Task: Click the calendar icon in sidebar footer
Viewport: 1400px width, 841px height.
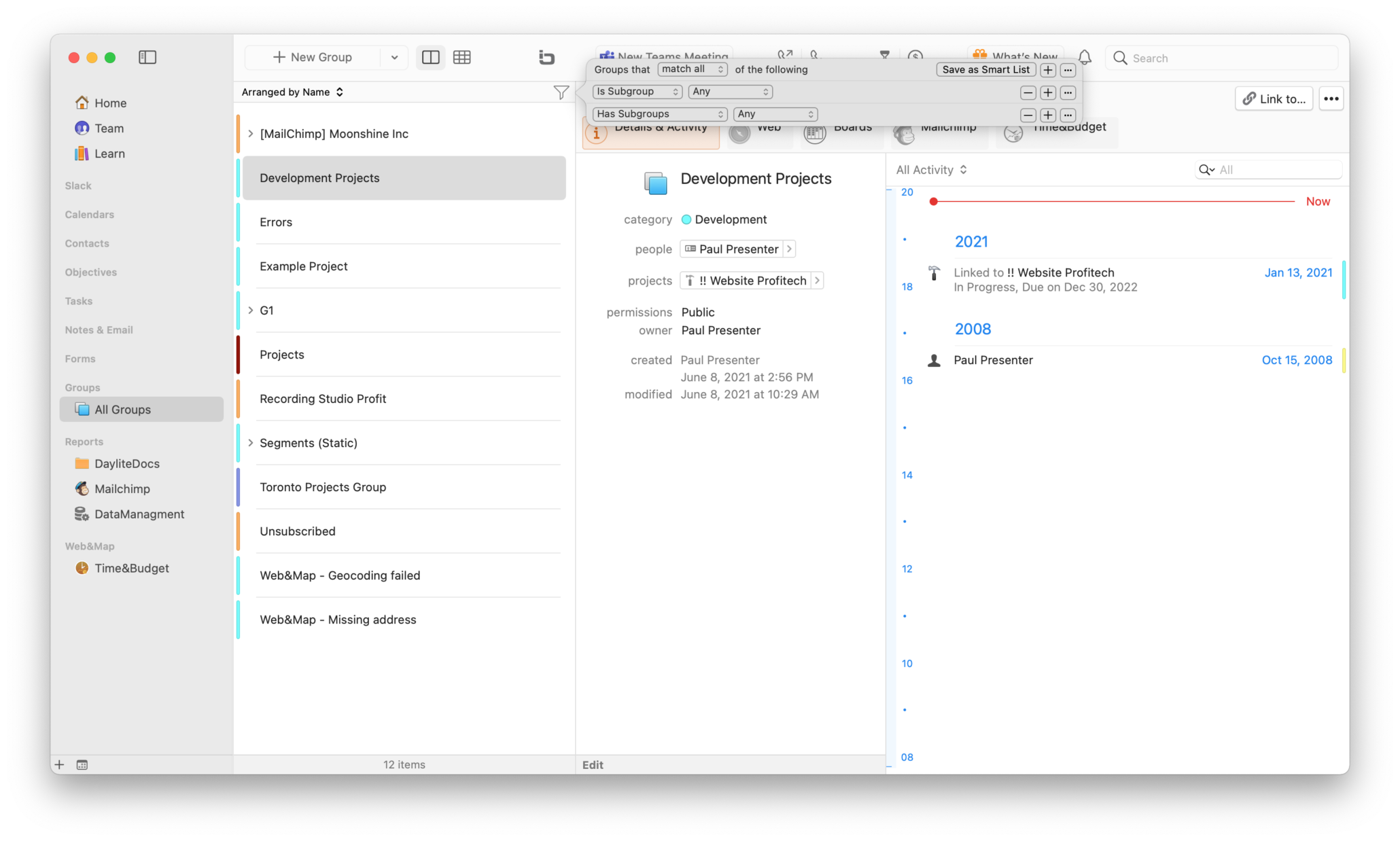Action: [82, 764]
